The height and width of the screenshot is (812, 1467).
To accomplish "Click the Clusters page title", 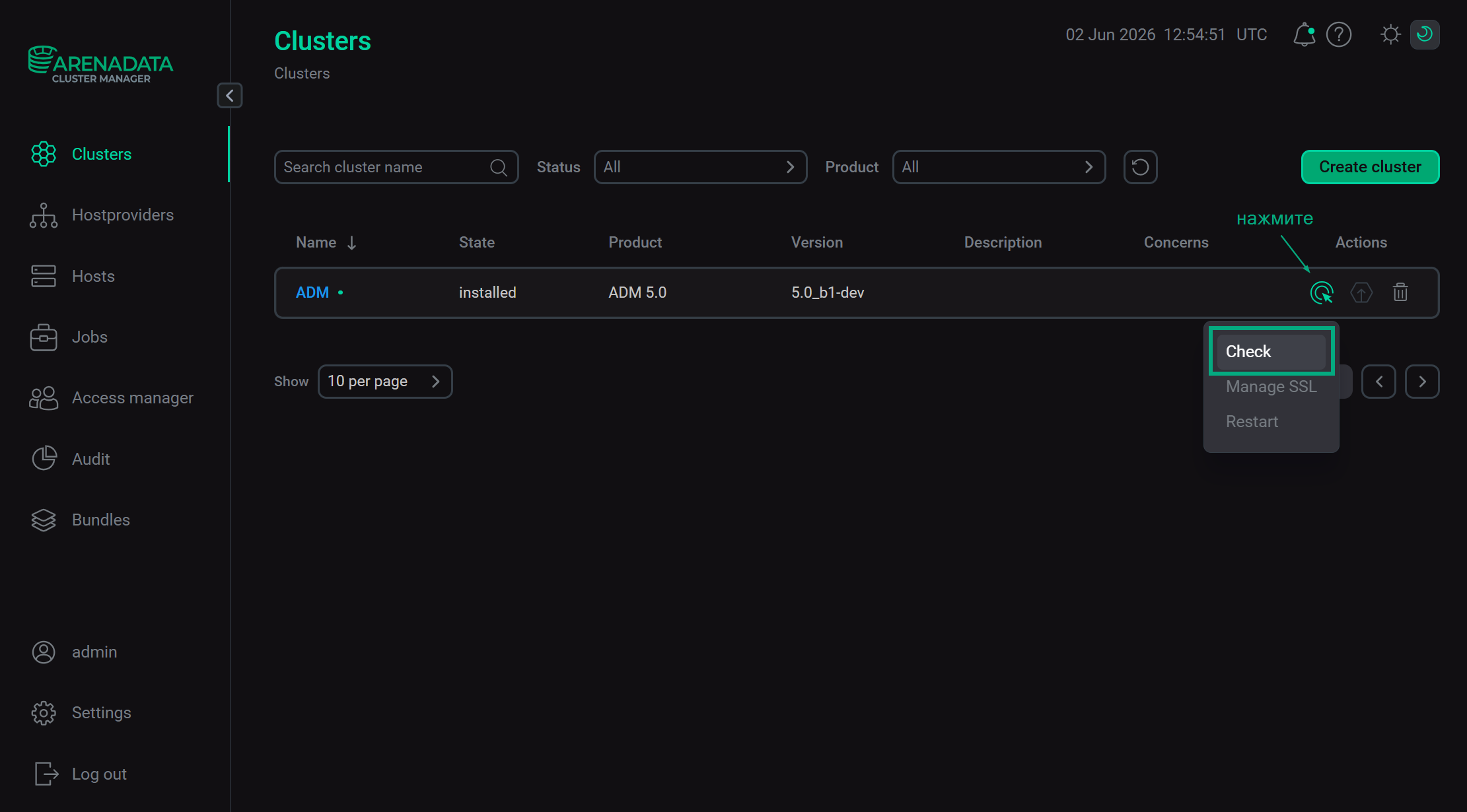I will tap(322, 41).
